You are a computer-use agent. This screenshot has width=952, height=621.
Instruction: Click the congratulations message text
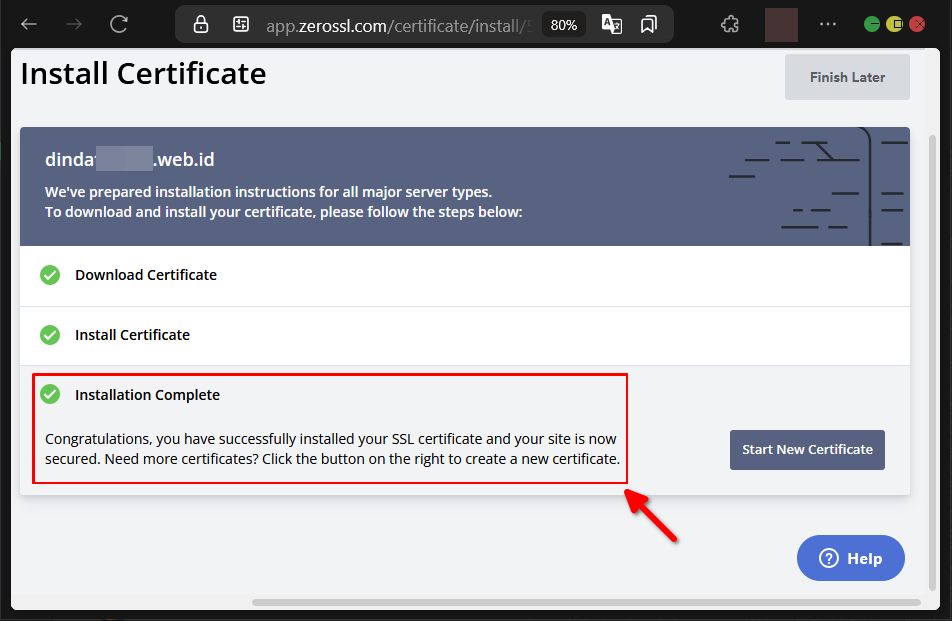pos(332,449)
